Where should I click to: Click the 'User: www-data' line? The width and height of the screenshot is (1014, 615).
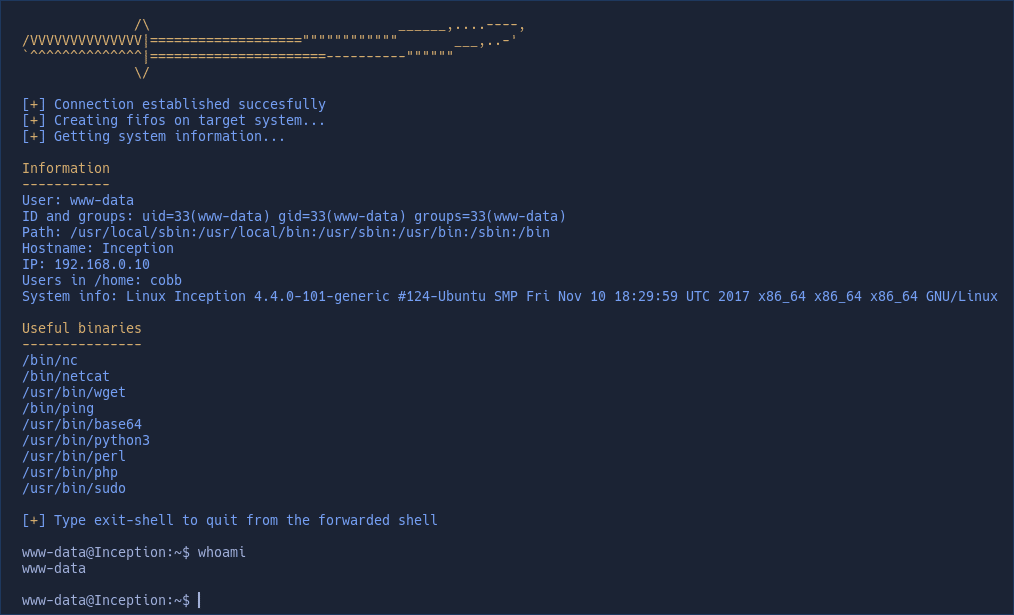(x=78, y=200)
